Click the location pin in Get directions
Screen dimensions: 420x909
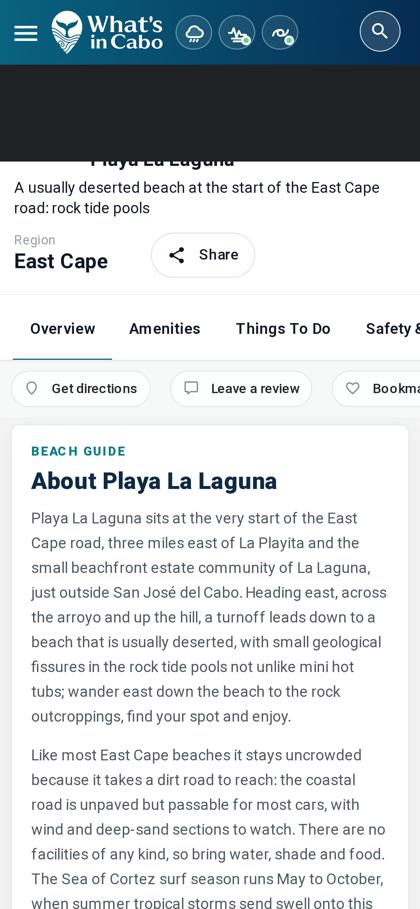point(32,388)
